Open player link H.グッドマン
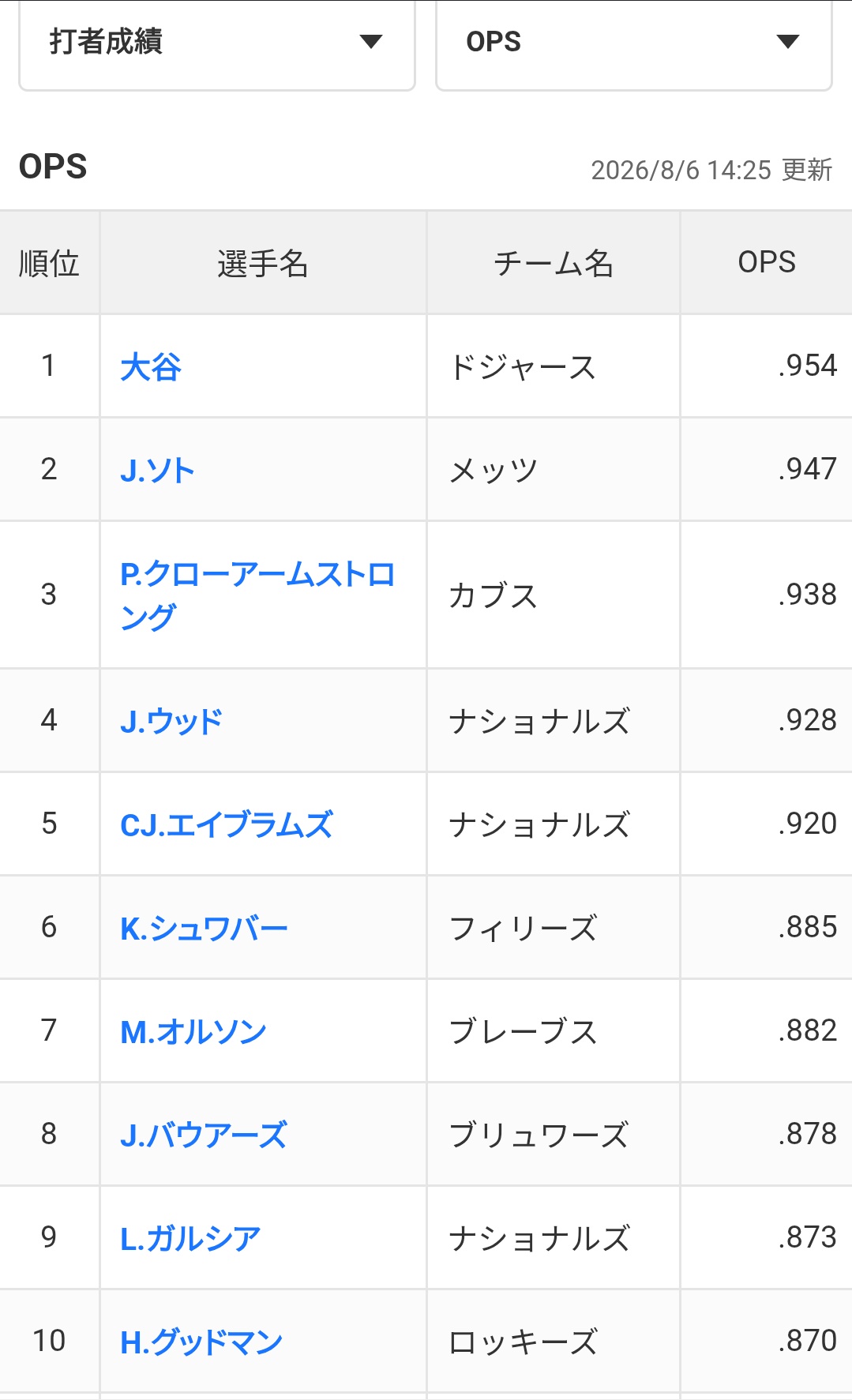Image resolution: width=852 pixels, height=1400 pixels. 201,1342
